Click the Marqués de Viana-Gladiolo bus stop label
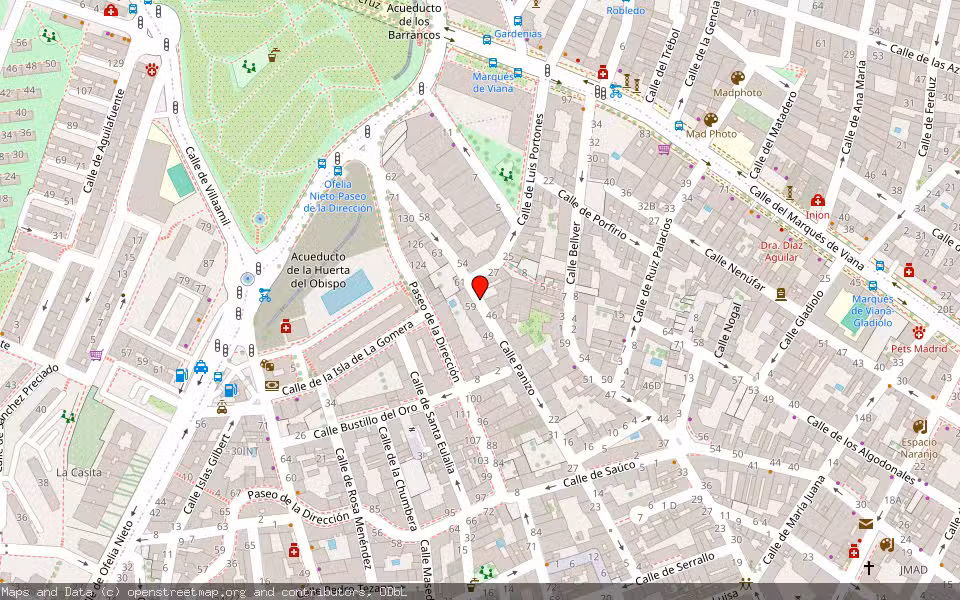Image resolution: width=960 pixels, height=600 pixels. 872,310
